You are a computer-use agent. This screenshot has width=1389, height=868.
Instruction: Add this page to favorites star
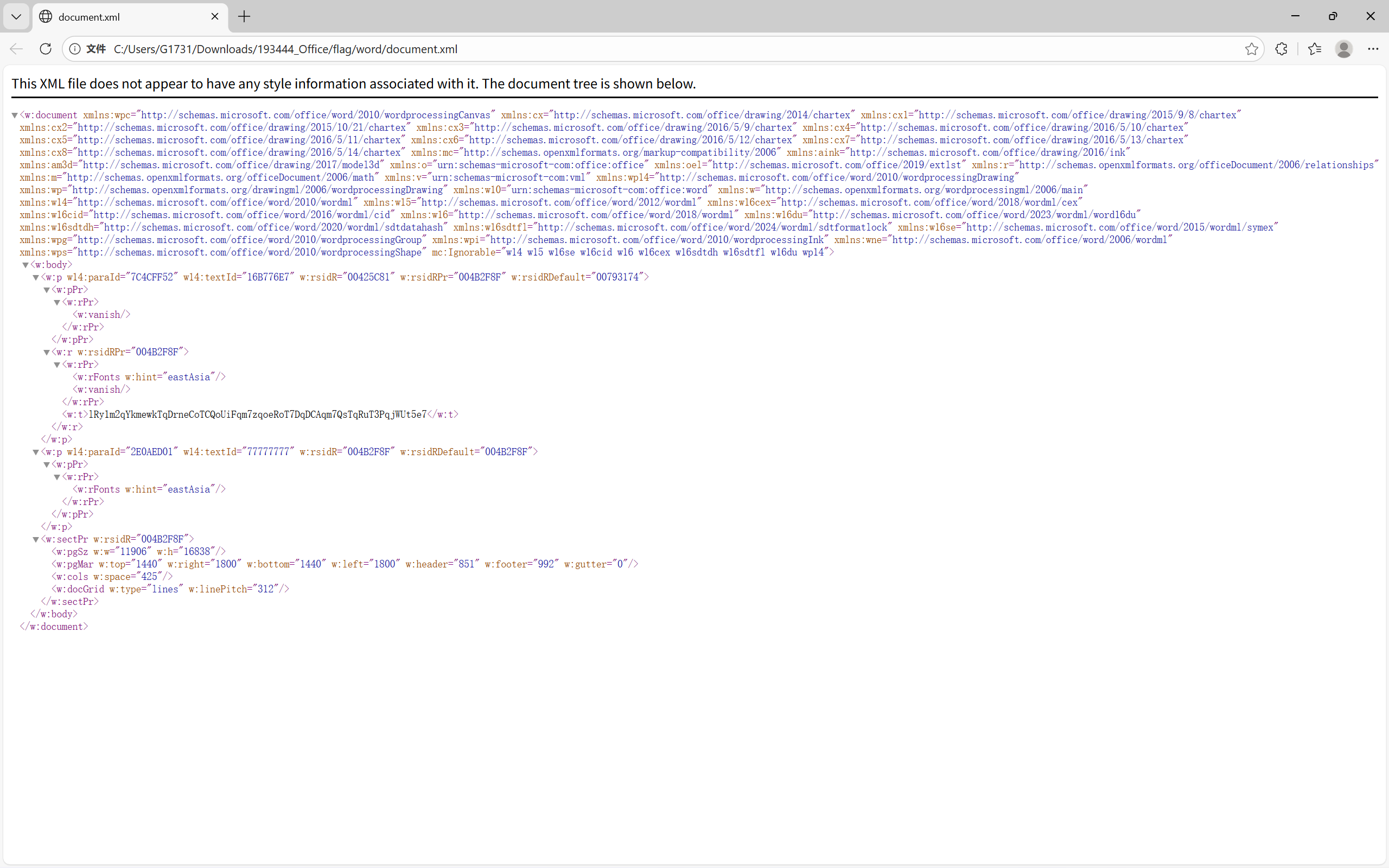point(1251,49)
